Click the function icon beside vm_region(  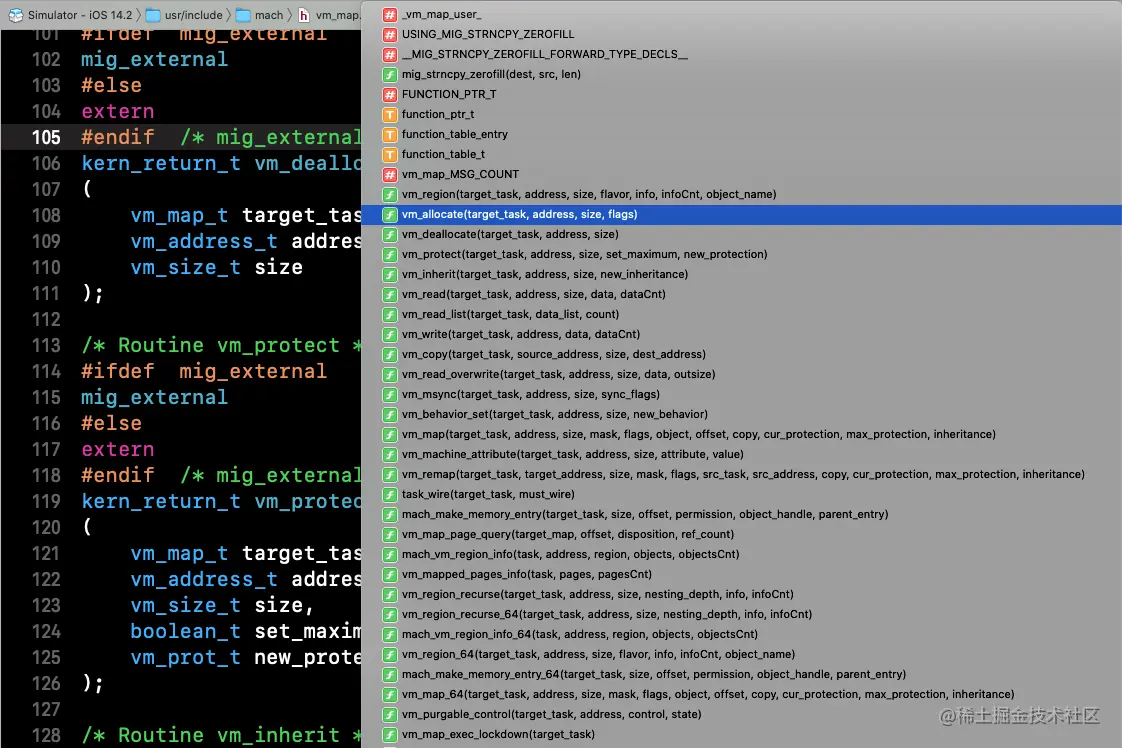(390, 195)
